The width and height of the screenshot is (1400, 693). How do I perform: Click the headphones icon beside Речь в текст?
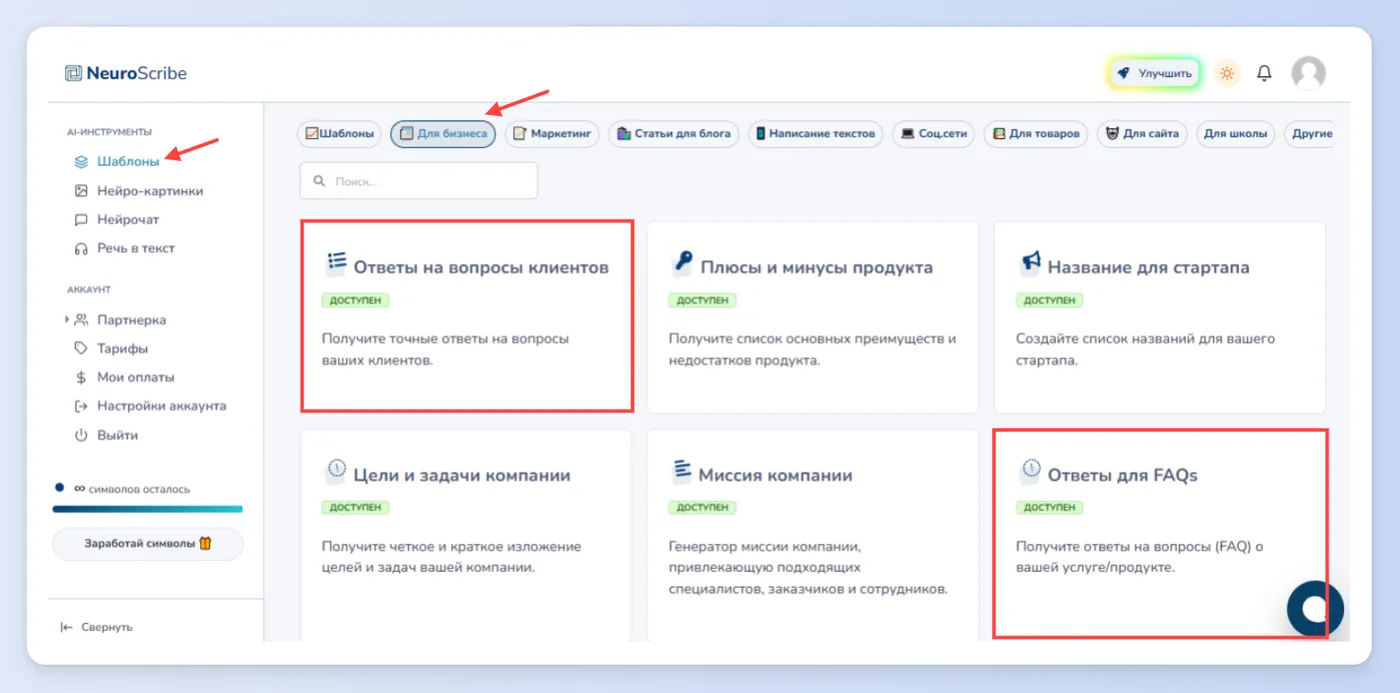tap(82, 248)
